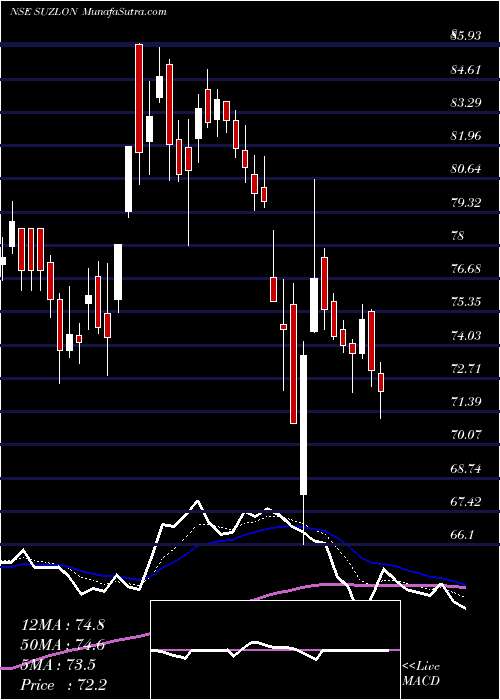Image resolution: width=500 pixels, height=700 pixels.
Task: Click the NSE SUZLON MunafaSutra.com title text
Action: pyautogui.click(x=88, y=12)
